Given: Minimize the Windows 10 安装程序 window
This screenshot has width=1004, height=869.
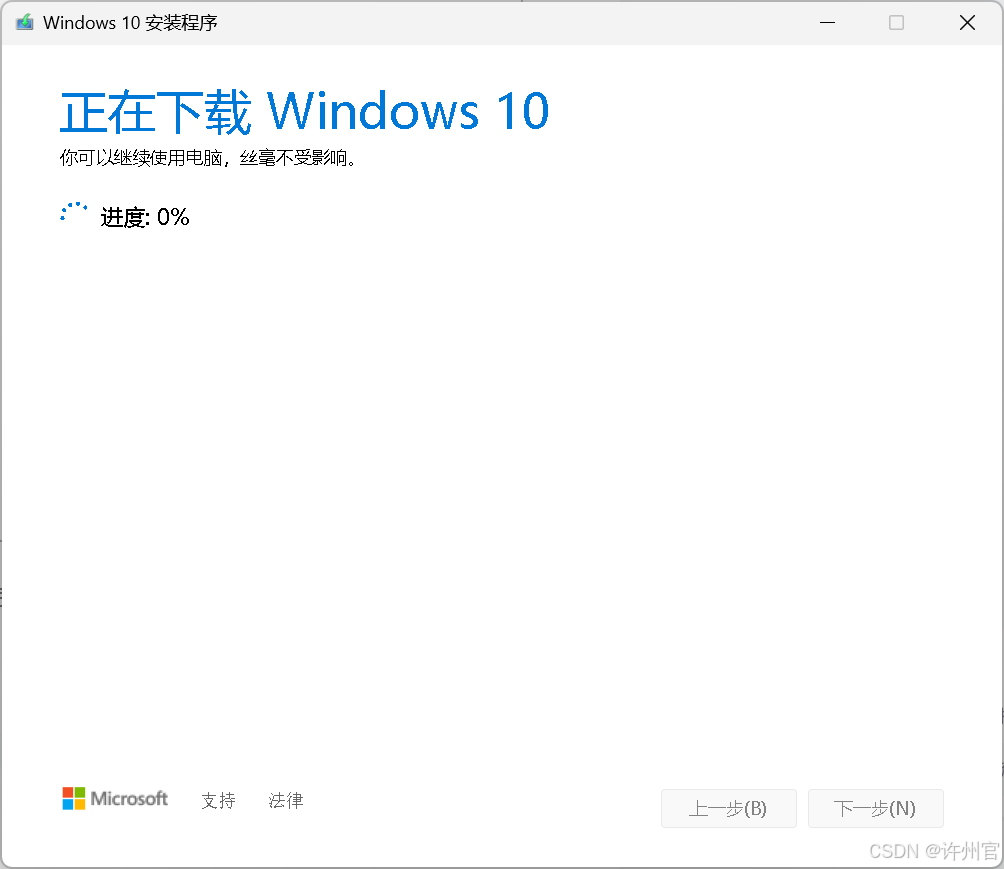Looking at the screenshot, I should pos(827,22).
